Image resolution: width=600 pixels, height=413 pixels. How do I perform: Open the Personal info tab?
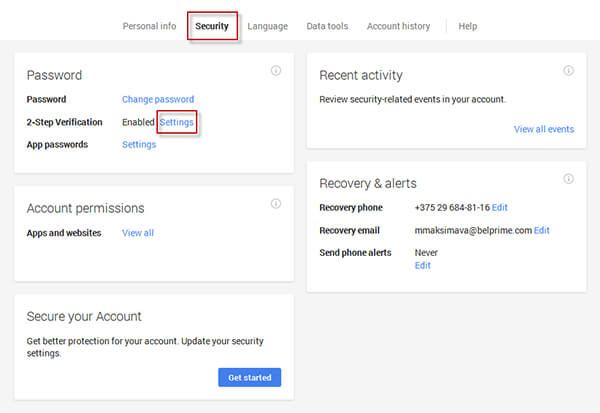[149, 26]
